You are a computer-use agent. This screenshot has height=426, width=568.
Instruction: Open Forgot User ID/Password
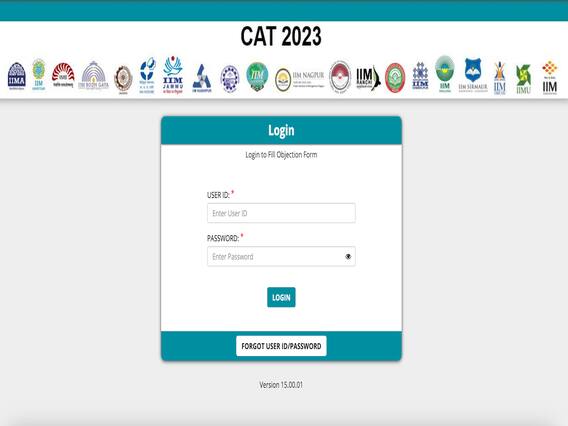coord(281,346)
